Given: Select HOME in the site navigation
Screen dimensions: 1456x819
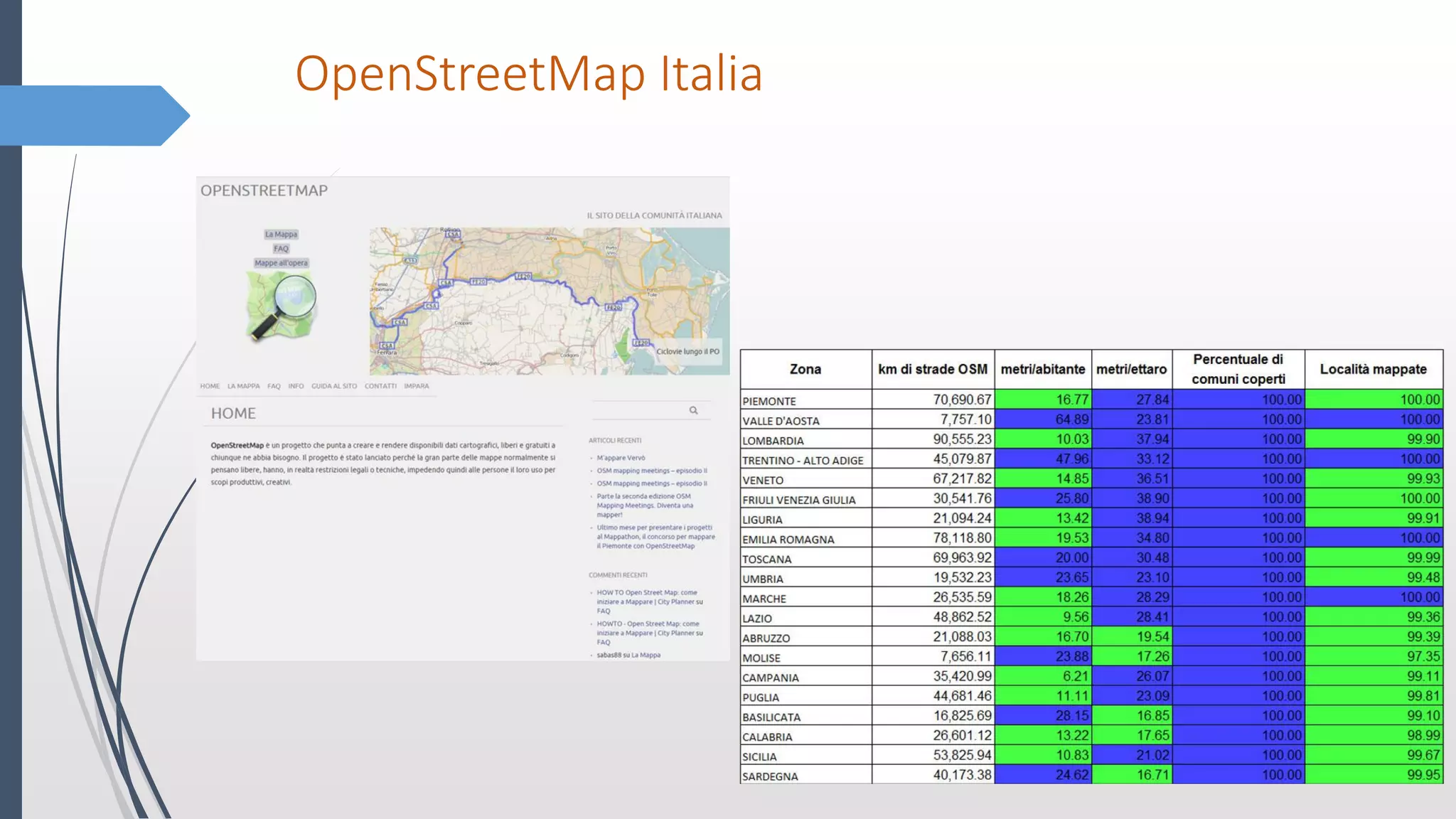Looking at the screenshot, I should pos(210,386).
